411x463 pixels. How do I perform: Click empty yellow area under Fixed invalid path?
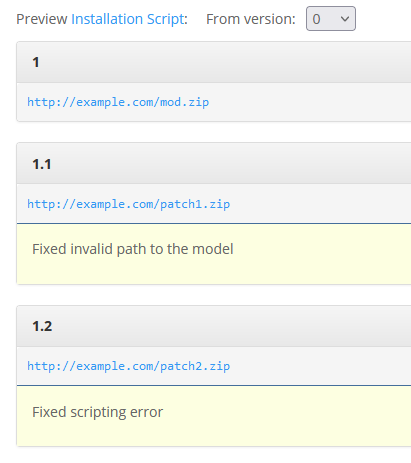[213, 271]
